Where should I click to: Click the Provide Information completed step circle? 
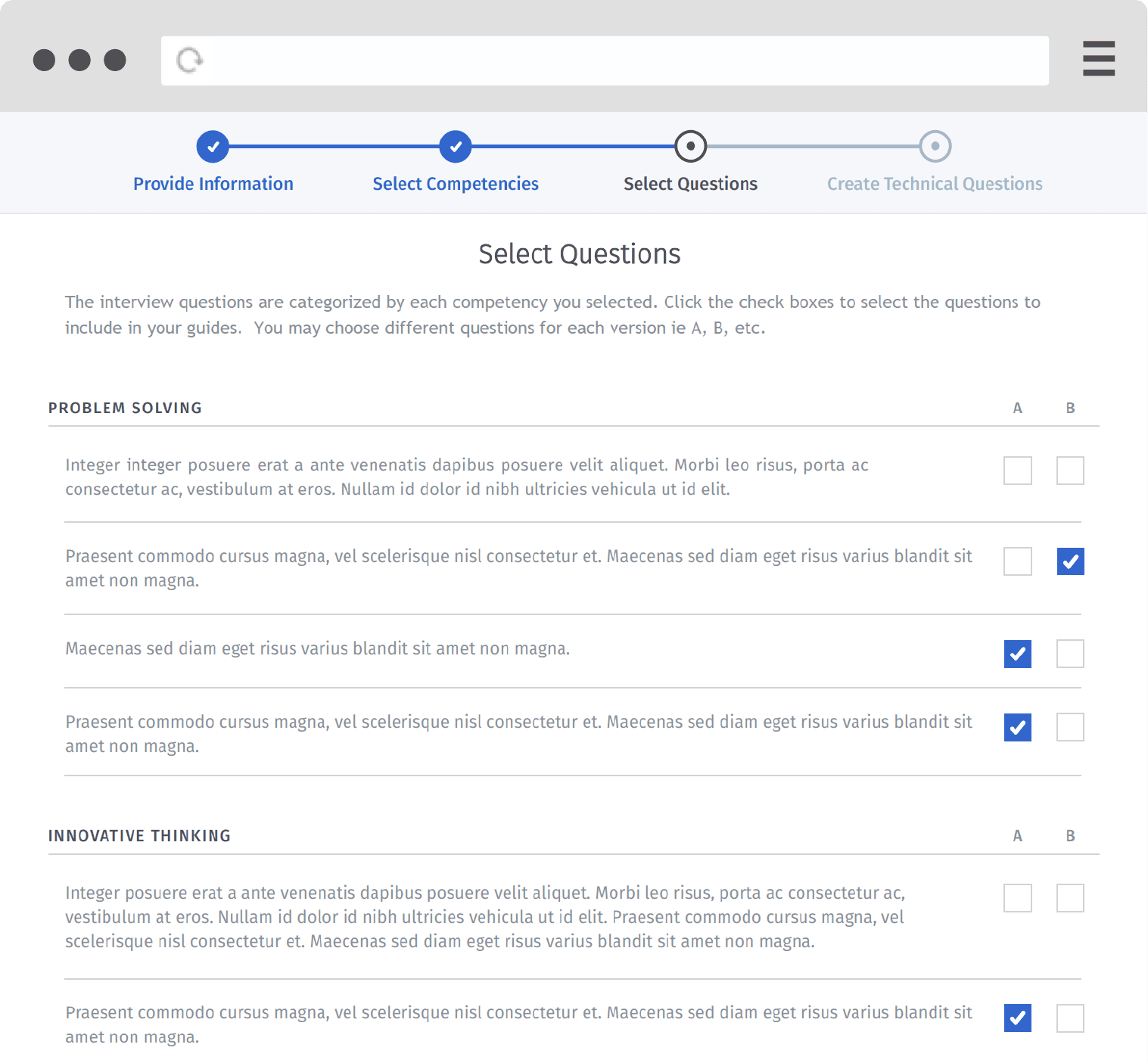[213, 147]
